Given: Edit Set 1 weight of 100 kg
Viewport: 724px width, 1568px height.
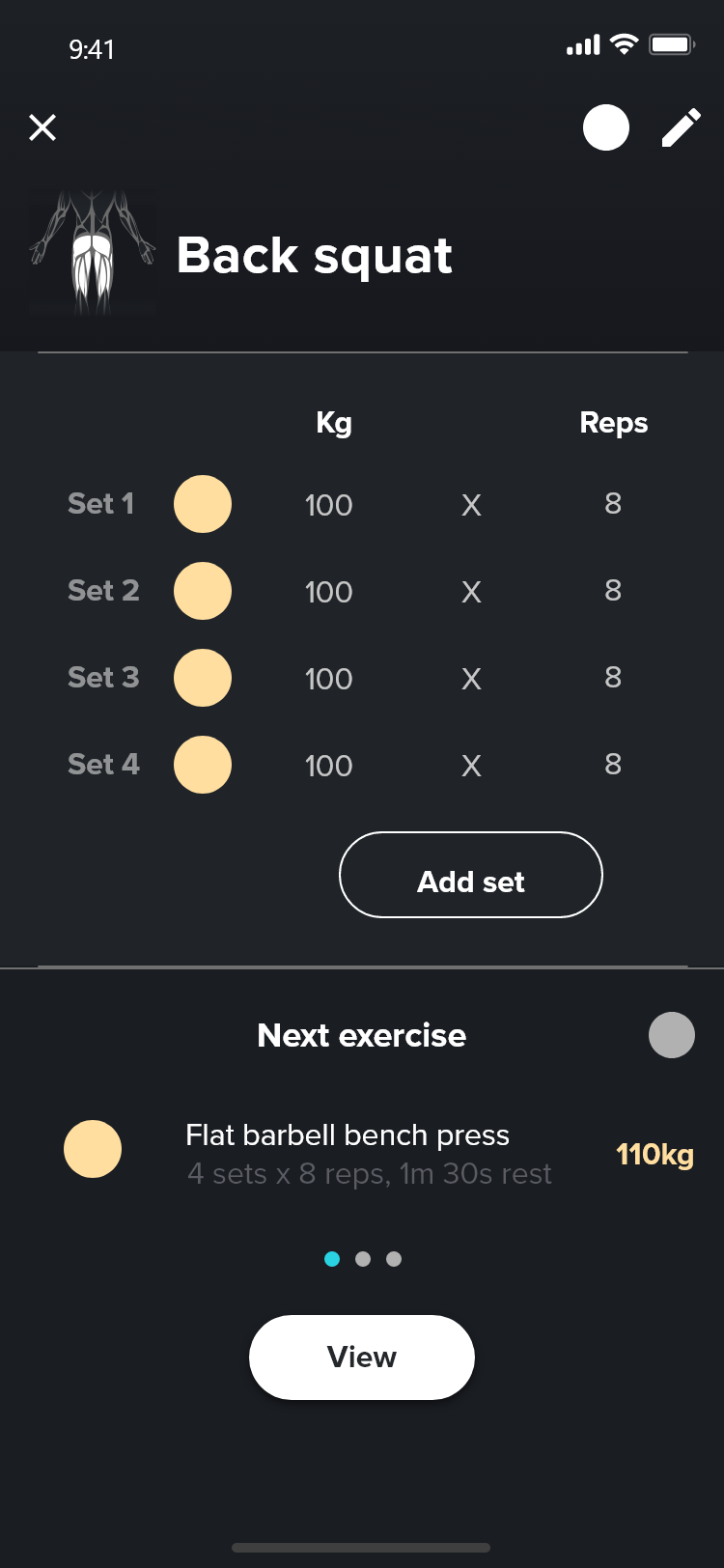Looking at the screenshot, I should coord(328,505).
